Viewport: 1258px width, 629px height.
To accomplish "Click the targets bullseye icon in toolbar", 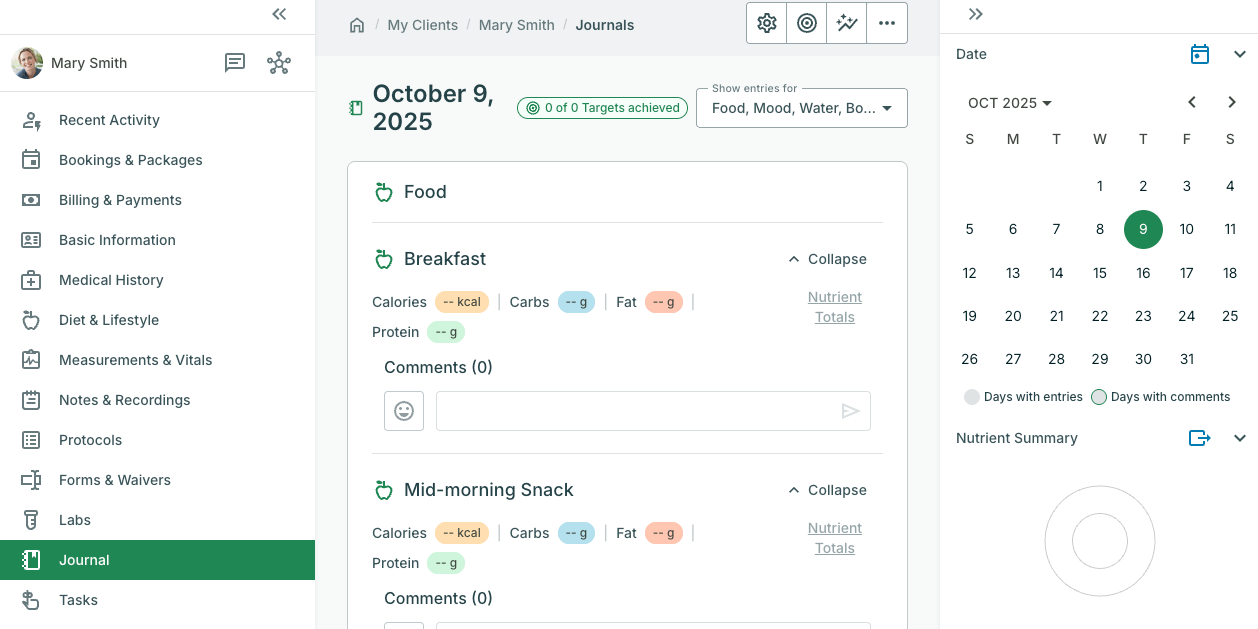I will [807, 24].
